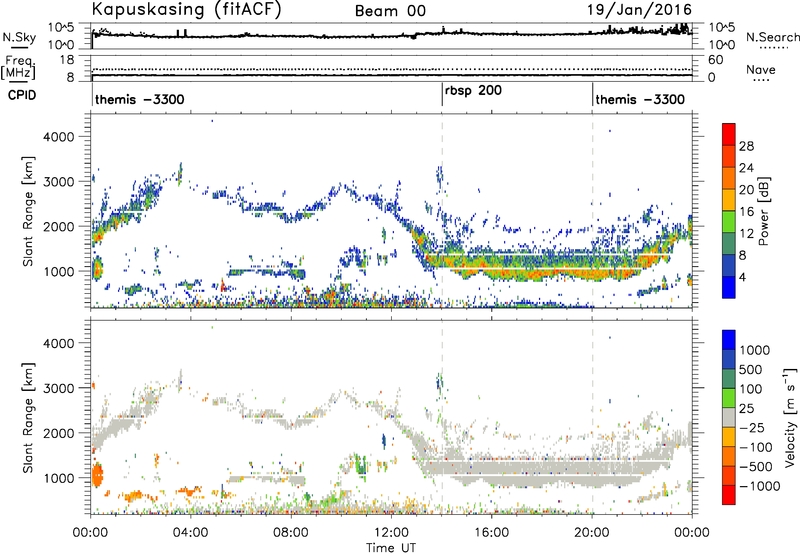Click the "24" tick on Power color bar
Viewport: 800px width, 554px height.
point(746,168)
